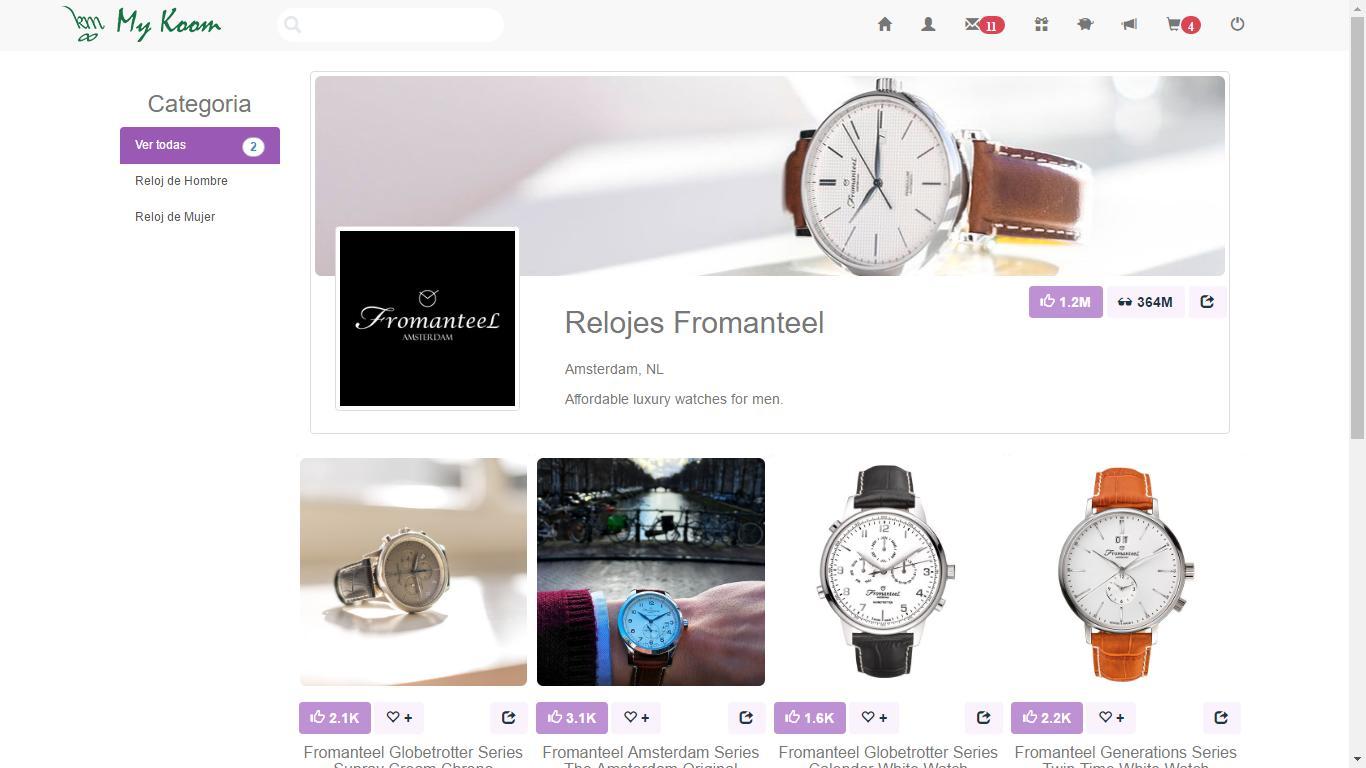Share the Relojes Fromanteel store page
Viewport: 1366px width, 768px height.
pyautogui.click(x=1207, y=302)
